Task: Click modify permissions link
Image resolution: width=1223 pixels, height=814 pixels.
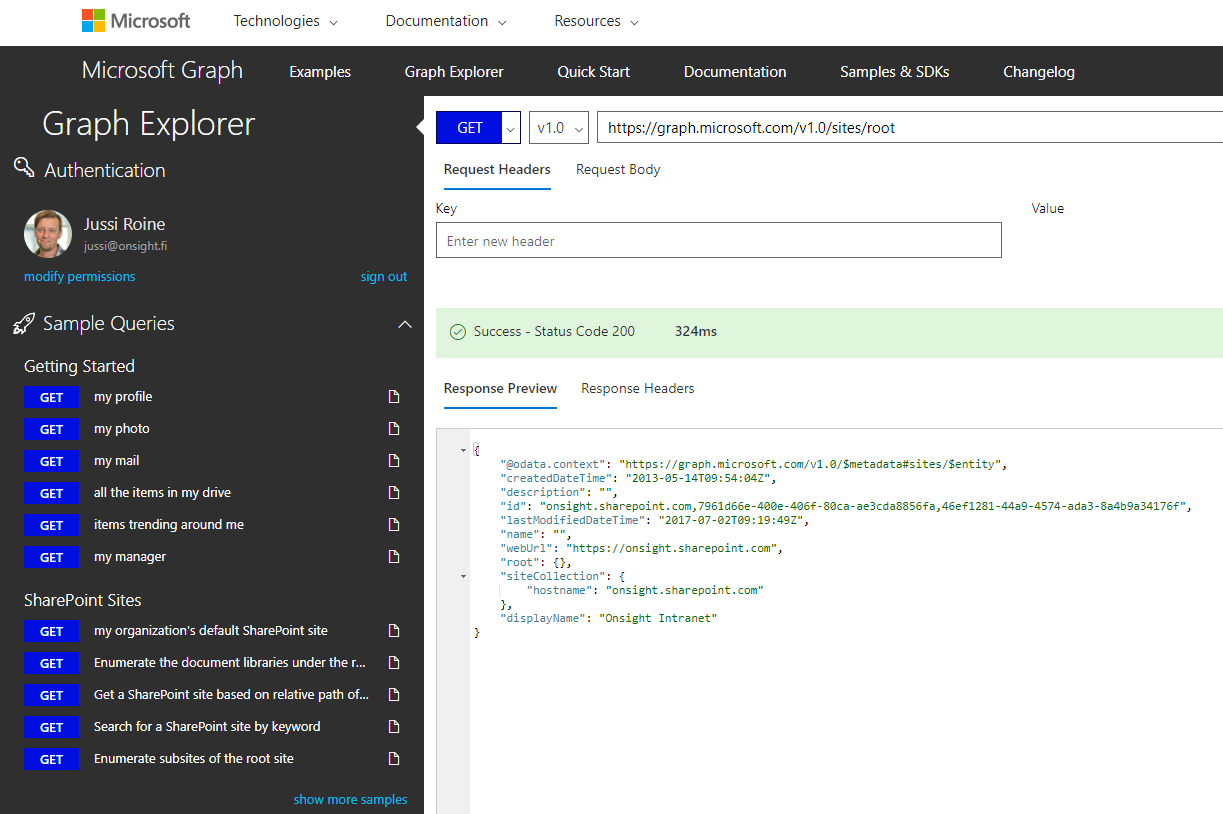Action: tap(80, 277)
